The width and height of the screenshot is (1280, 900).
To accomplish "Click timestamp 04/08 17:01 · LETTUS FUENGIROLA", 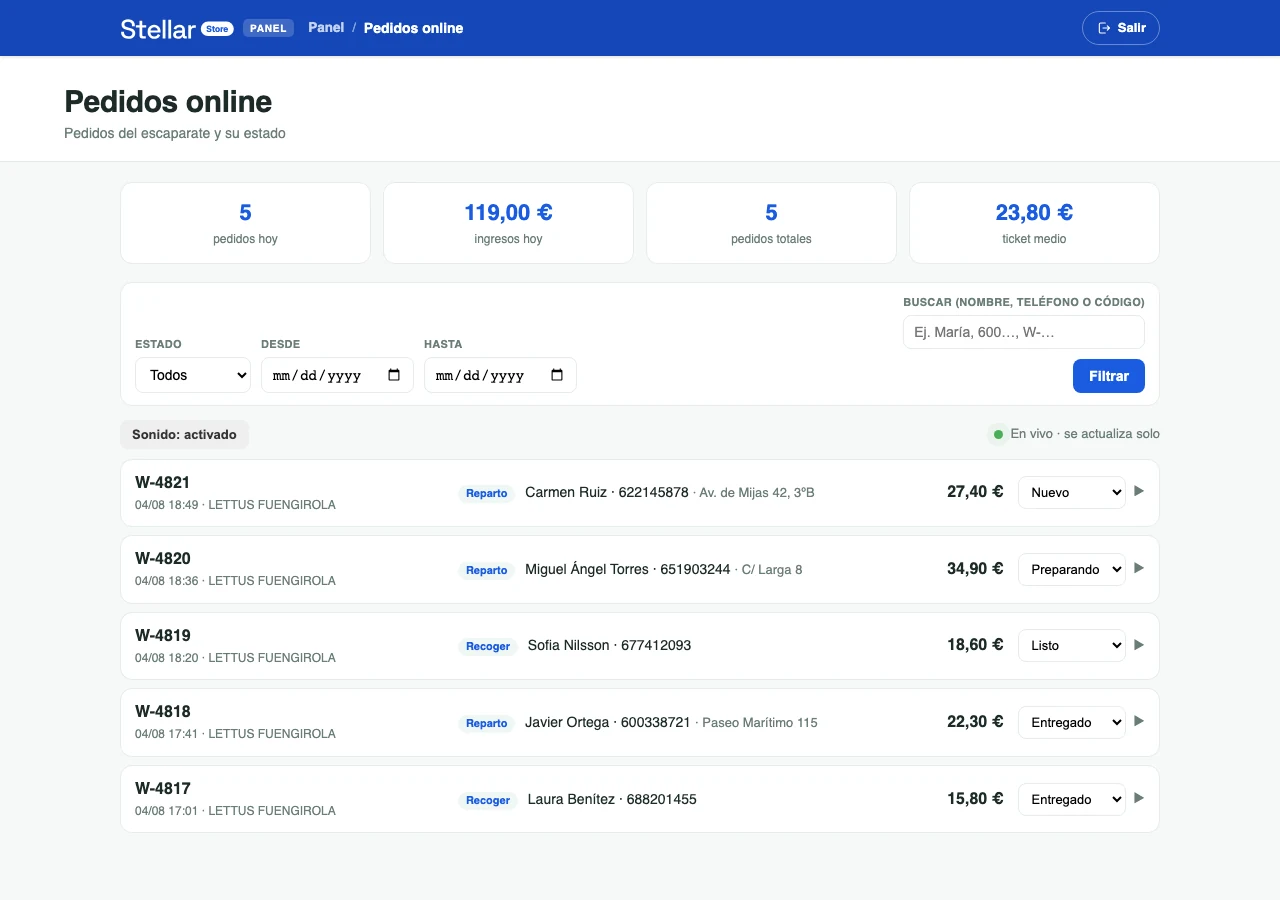I will coord(235,811).
